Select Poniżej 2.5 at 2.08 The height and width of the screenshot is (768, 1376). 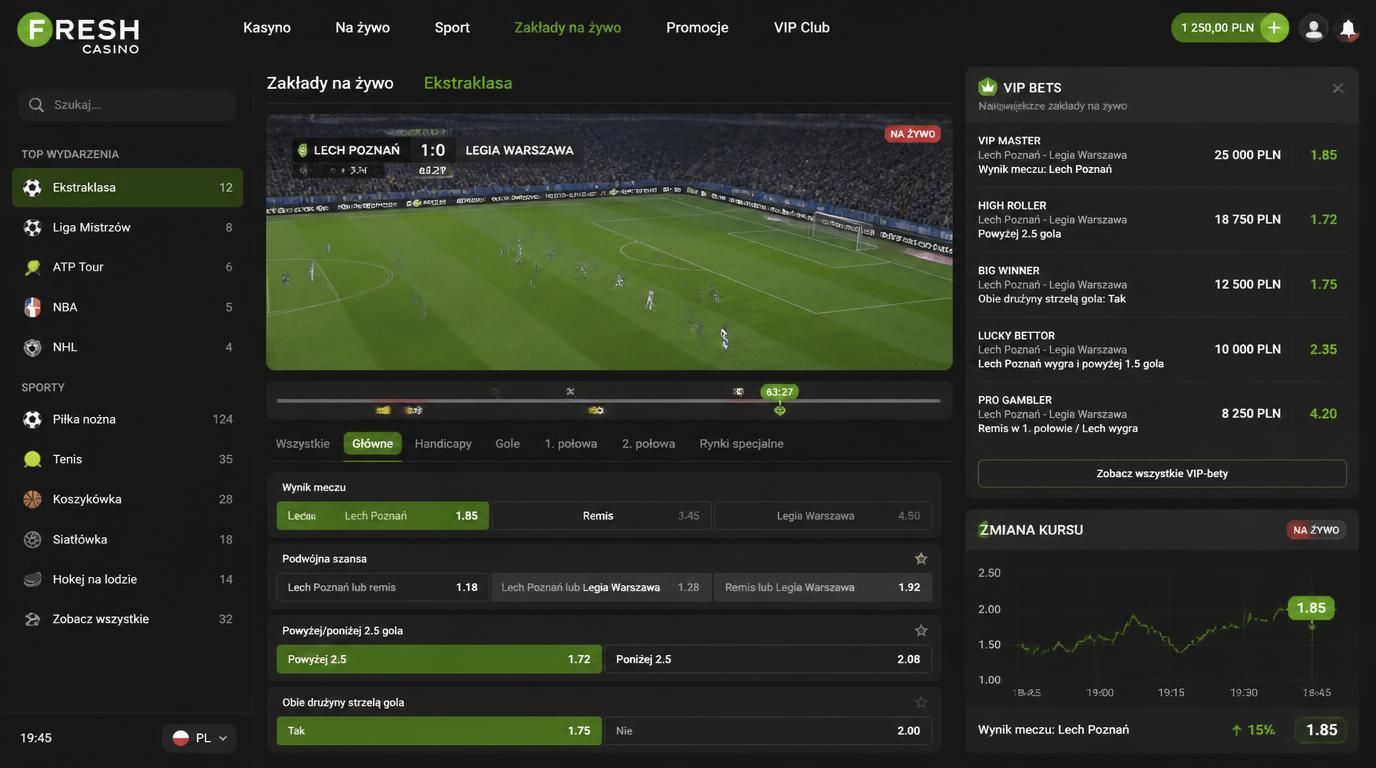pyautogui.click(x=768, y=659)
